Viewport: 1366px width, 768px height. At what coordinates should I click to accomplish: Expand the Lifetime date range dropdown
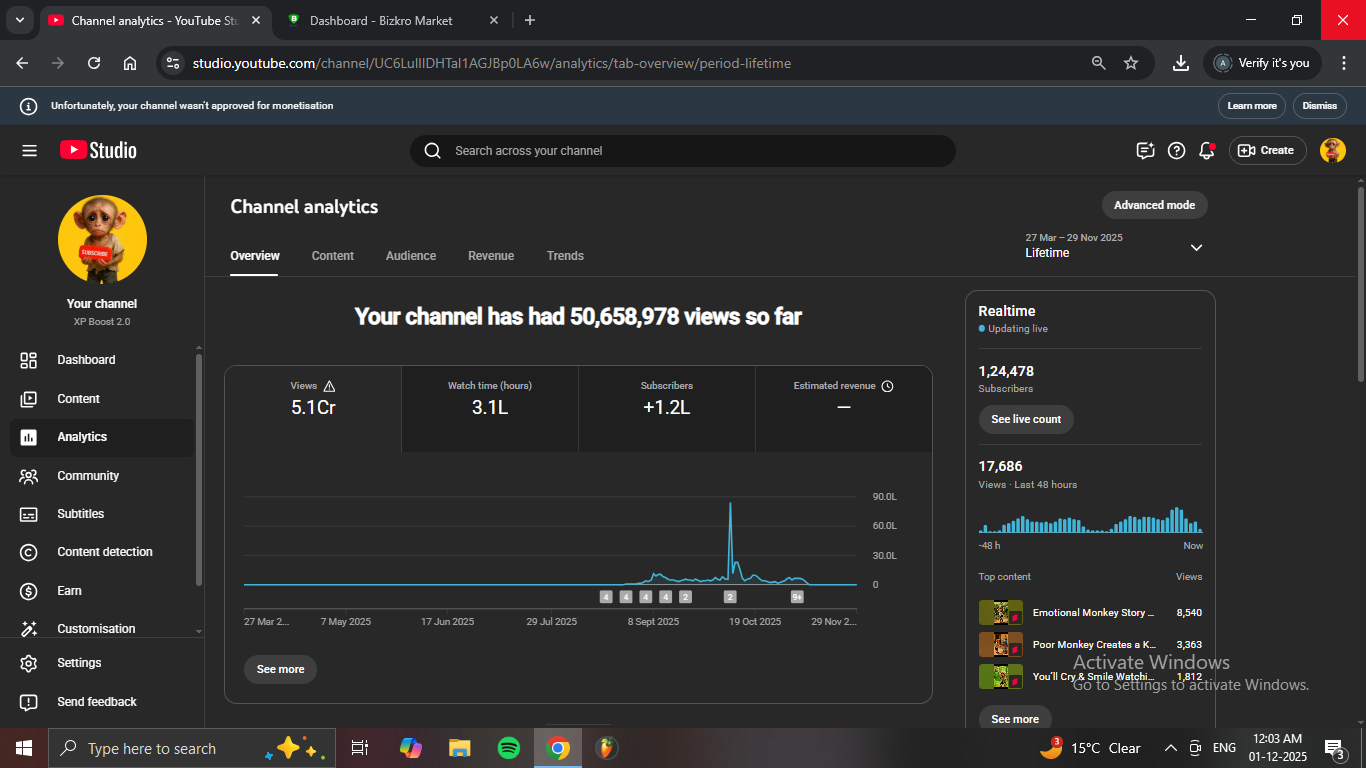coord(1196,248)
